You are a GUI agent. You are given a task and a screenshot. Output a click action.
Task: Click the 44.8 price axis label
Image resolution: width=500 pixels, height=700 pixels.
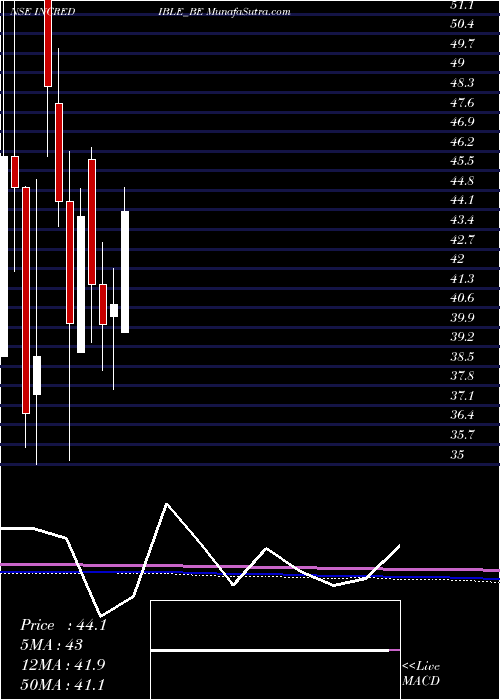click(x=462, y=181)
